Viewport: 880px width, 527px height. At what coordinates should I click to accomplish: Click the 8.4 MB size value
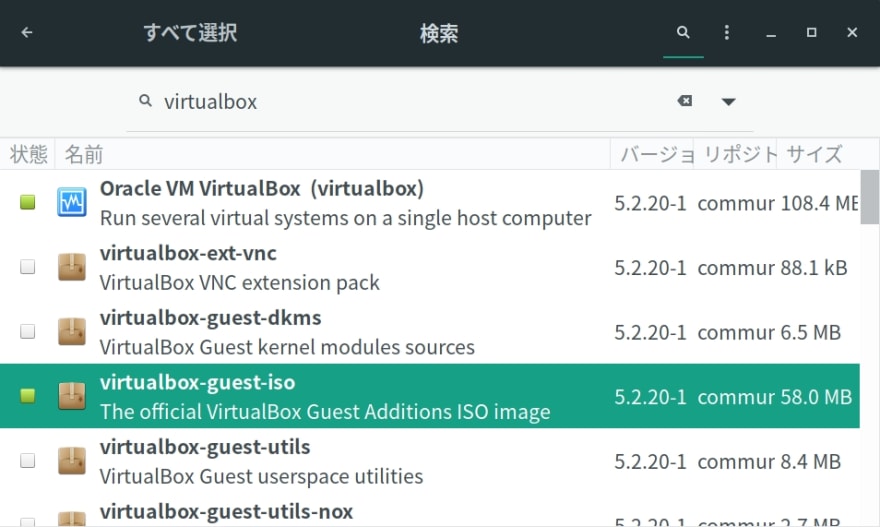click(810, 461)
